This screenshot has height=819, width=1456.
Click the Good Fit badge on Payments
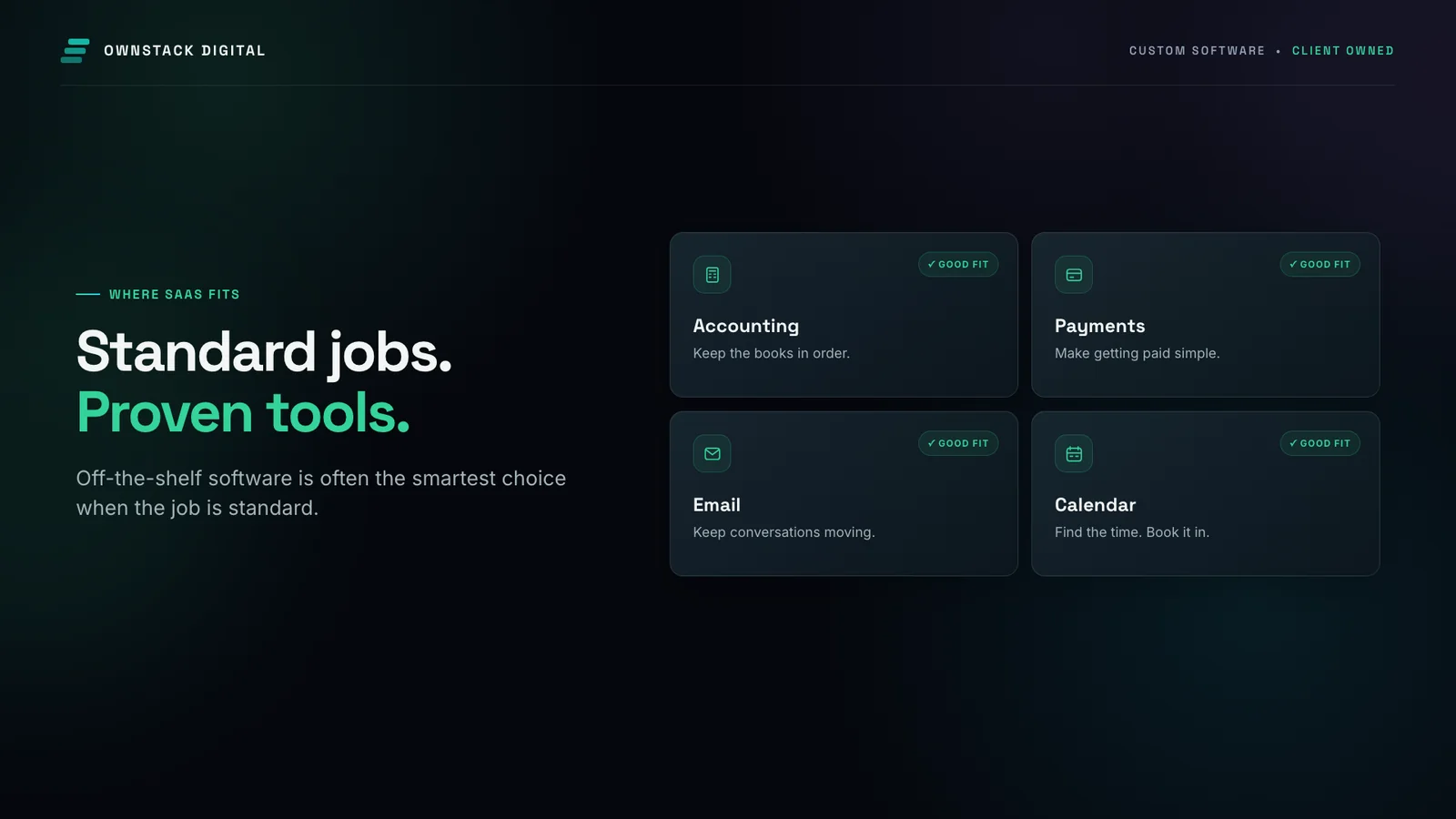click(x=1319, y=265)
